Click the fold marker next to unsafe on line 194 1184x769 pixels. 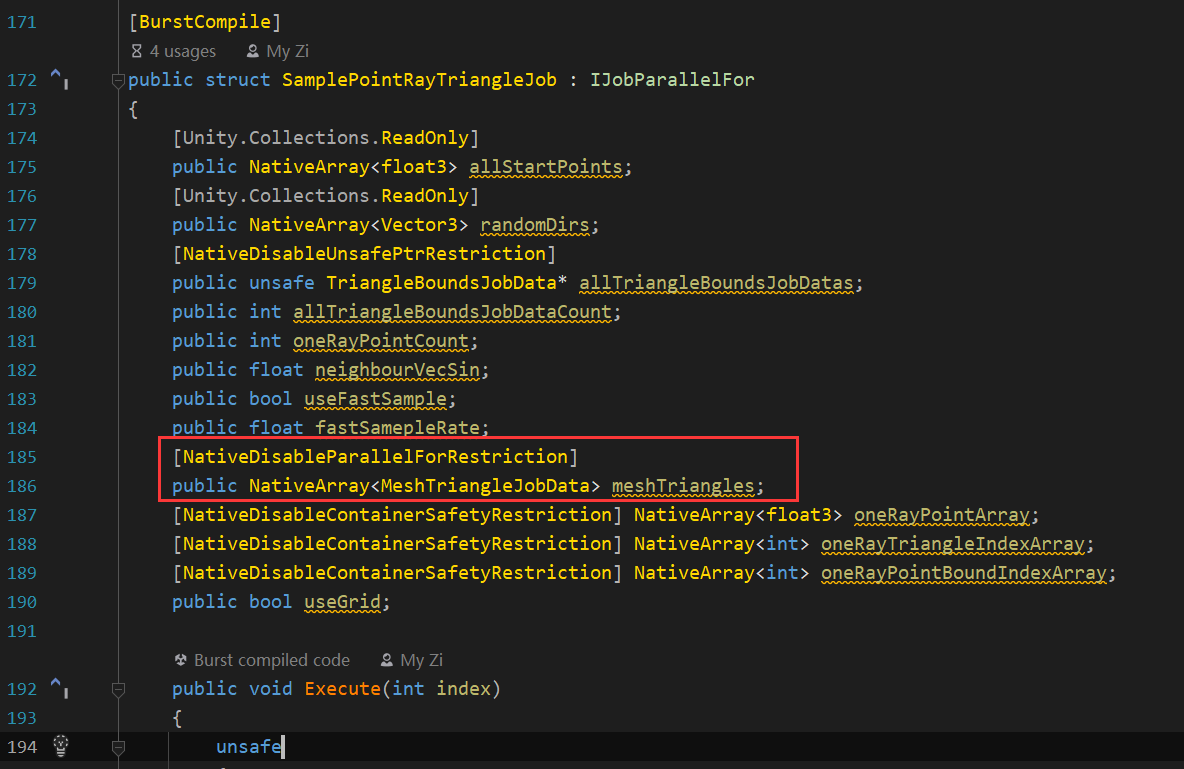point(118,746)
